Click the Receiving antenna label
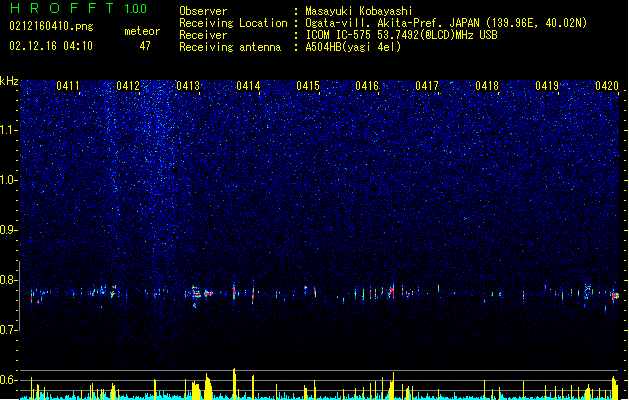Screen dimensions: 629x400 coord(230,47)
